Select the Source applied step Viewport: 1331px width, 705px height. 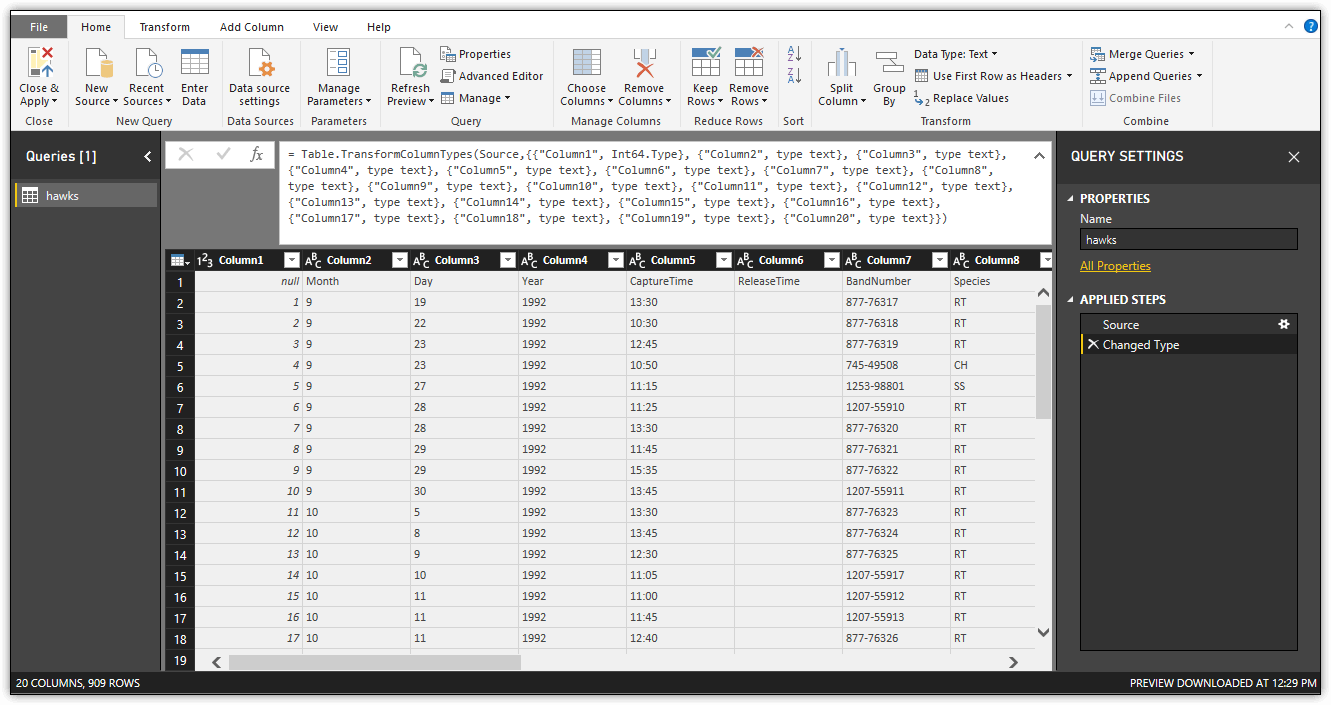pos(1188,324)
